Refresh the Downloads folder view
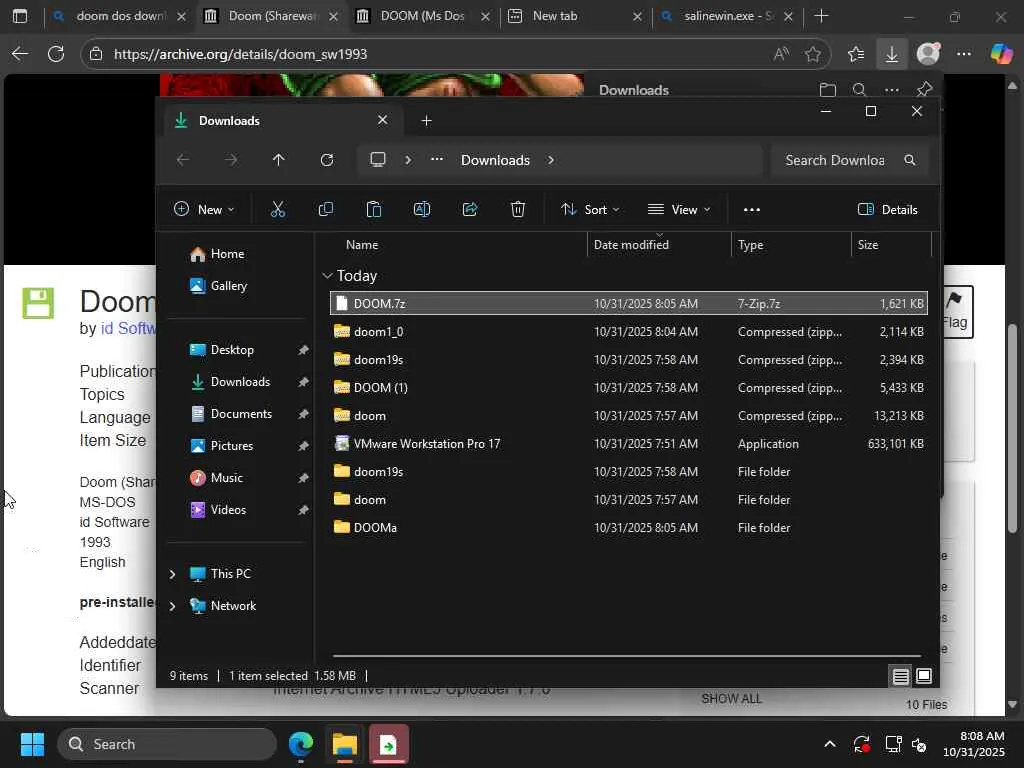Viewport: 1024px width, 768px height. [327, 160]
